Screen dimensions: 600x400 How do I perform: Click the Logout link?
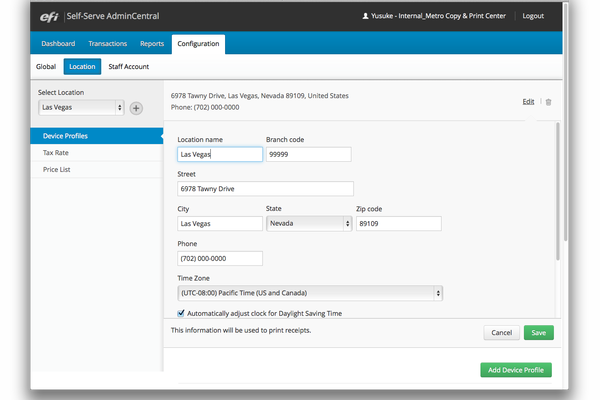point(533,16)
